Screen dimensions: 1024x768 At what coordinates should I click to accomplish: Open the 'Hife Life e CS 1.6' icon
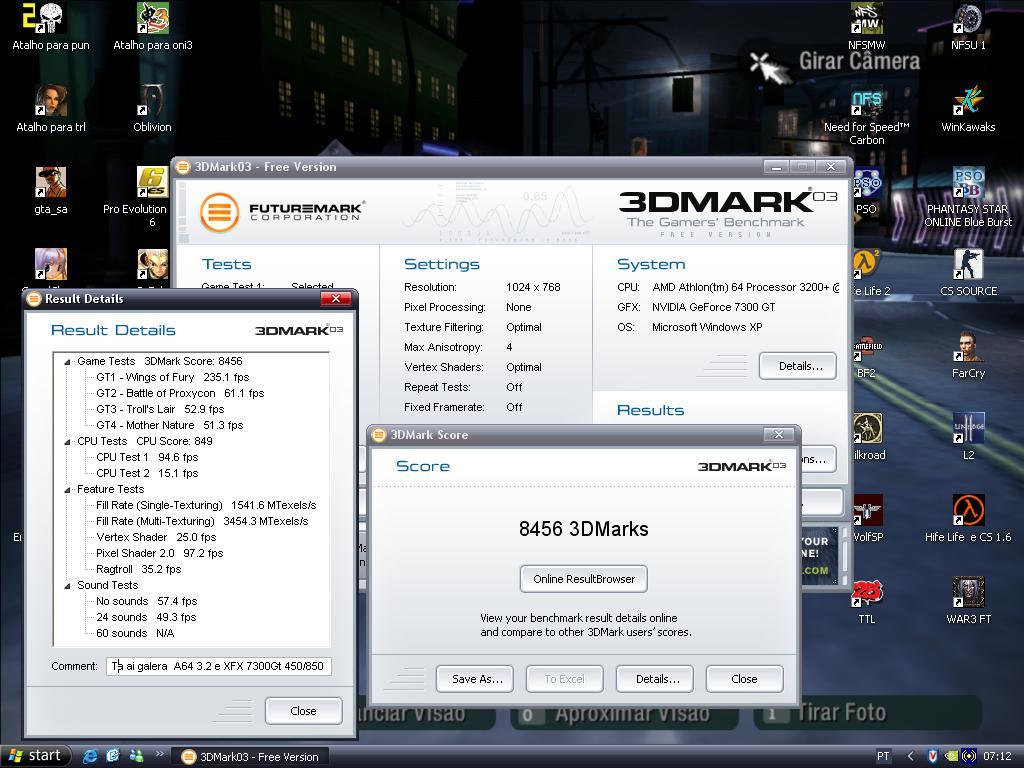click(x=968, y=519)
